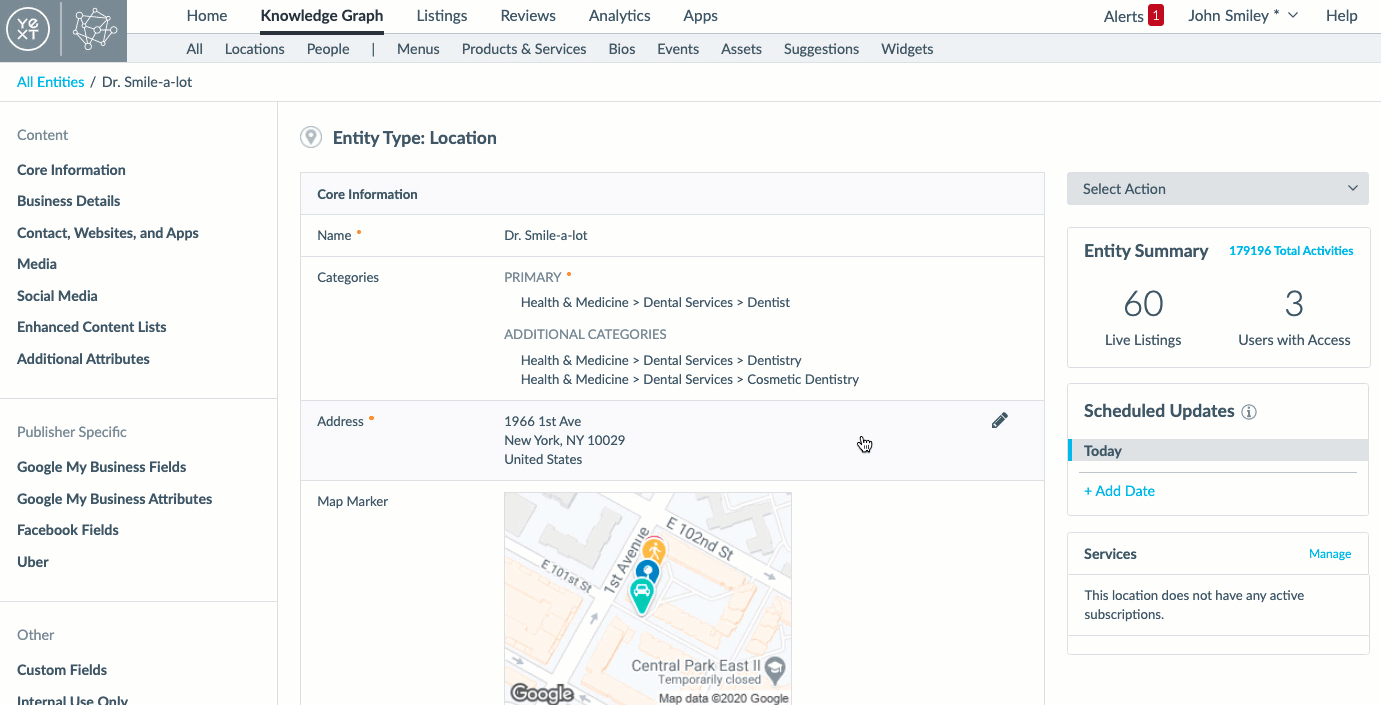Select Products & Services in the sub-navigation

coord(524,49)
